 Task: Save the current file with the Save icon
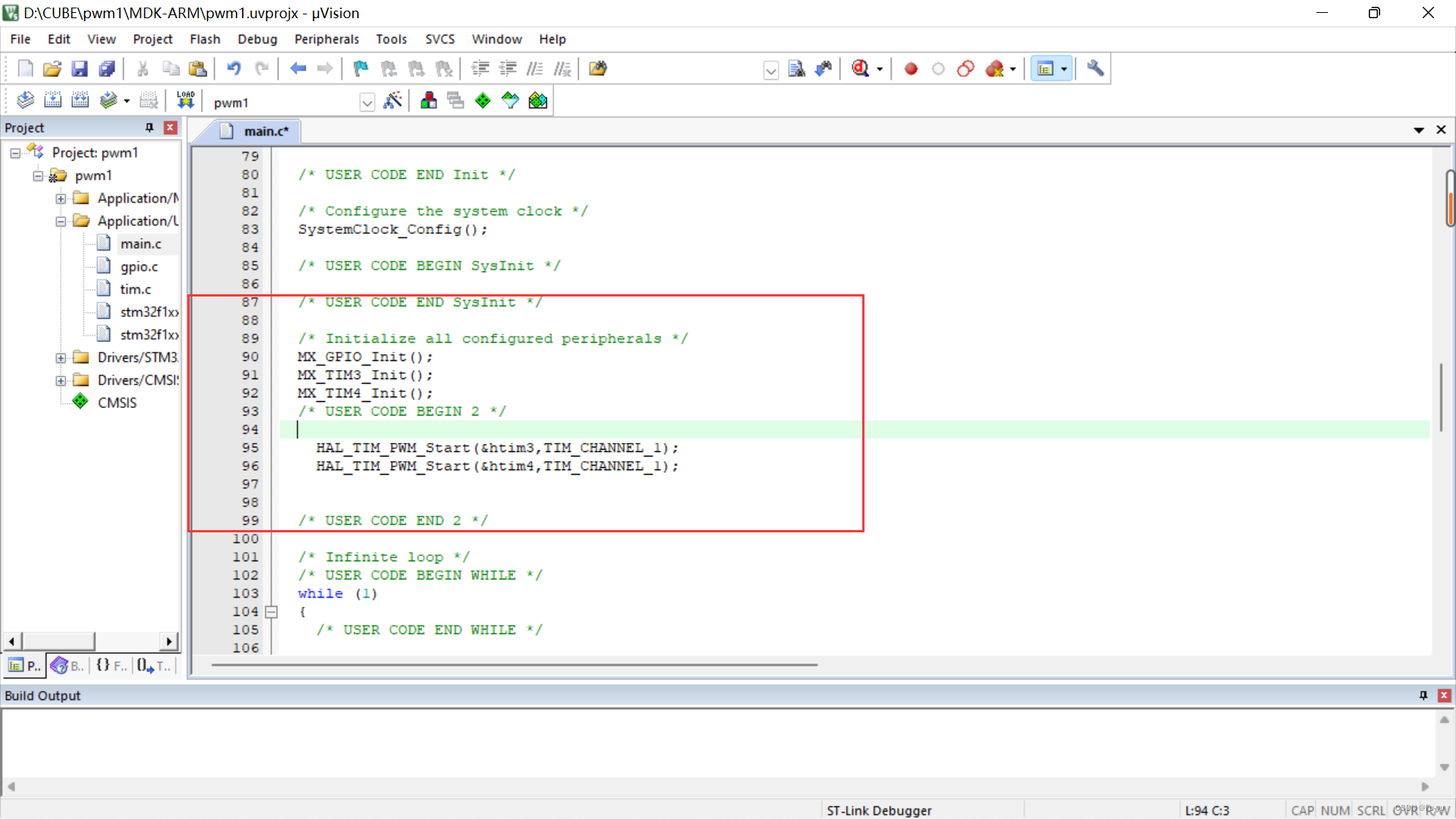[80, 69]
